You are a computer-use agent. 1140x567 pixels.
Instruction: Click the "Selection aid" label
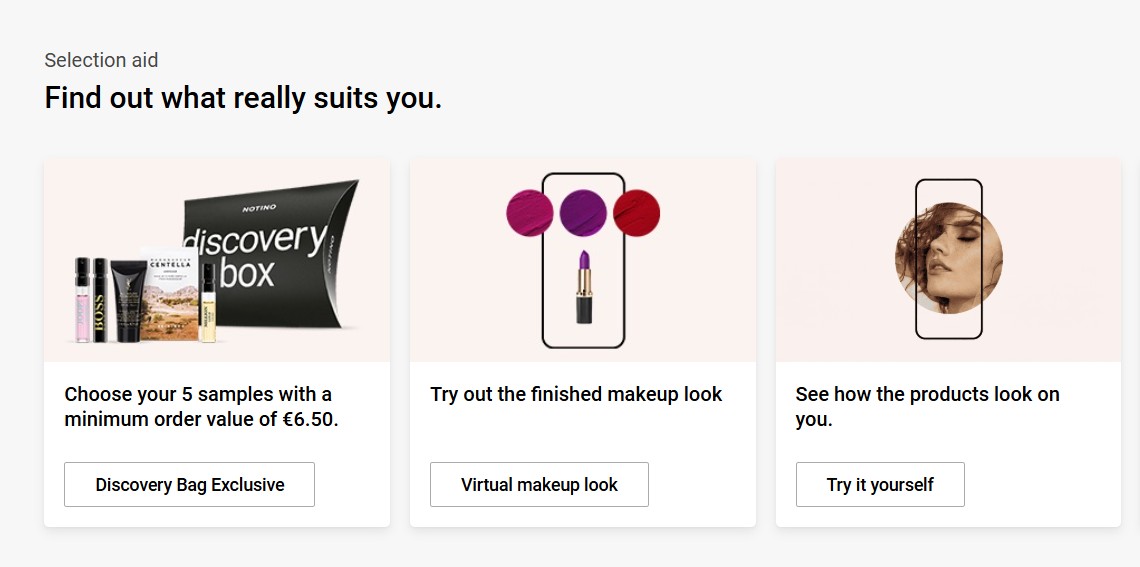[101, 60]
